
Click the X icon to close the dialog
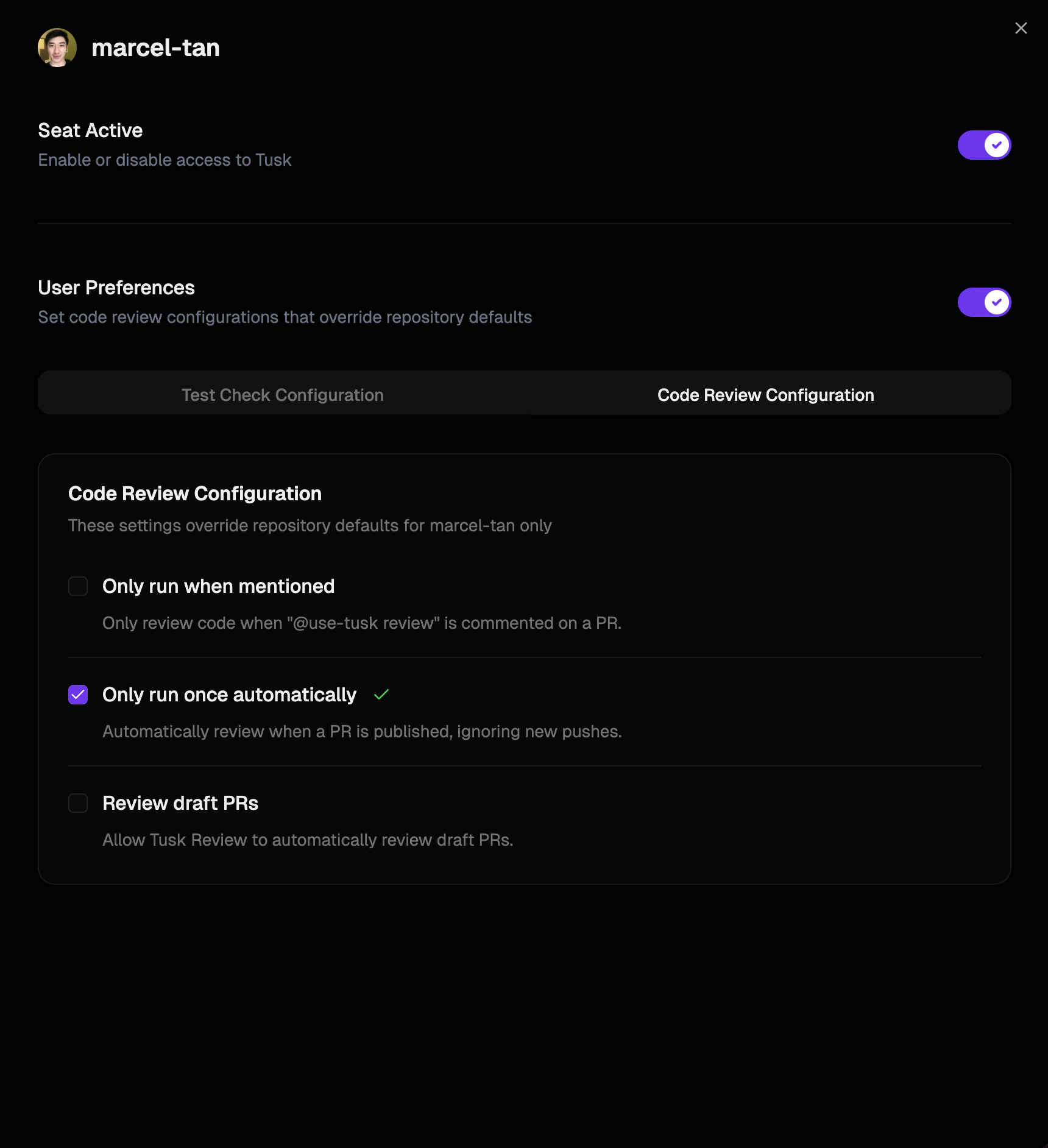pos(1021,28)
